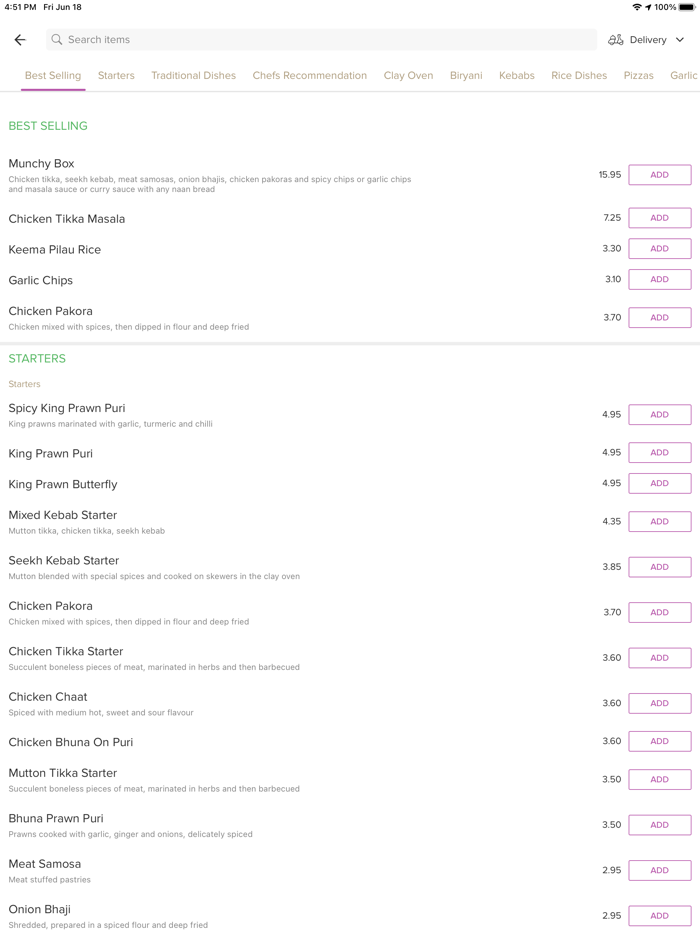Image resolution: width=700 pixels, height=934 pixels.
Task: Add Chicken Tikka Masala to order
Action: click(x=659, y=218)
